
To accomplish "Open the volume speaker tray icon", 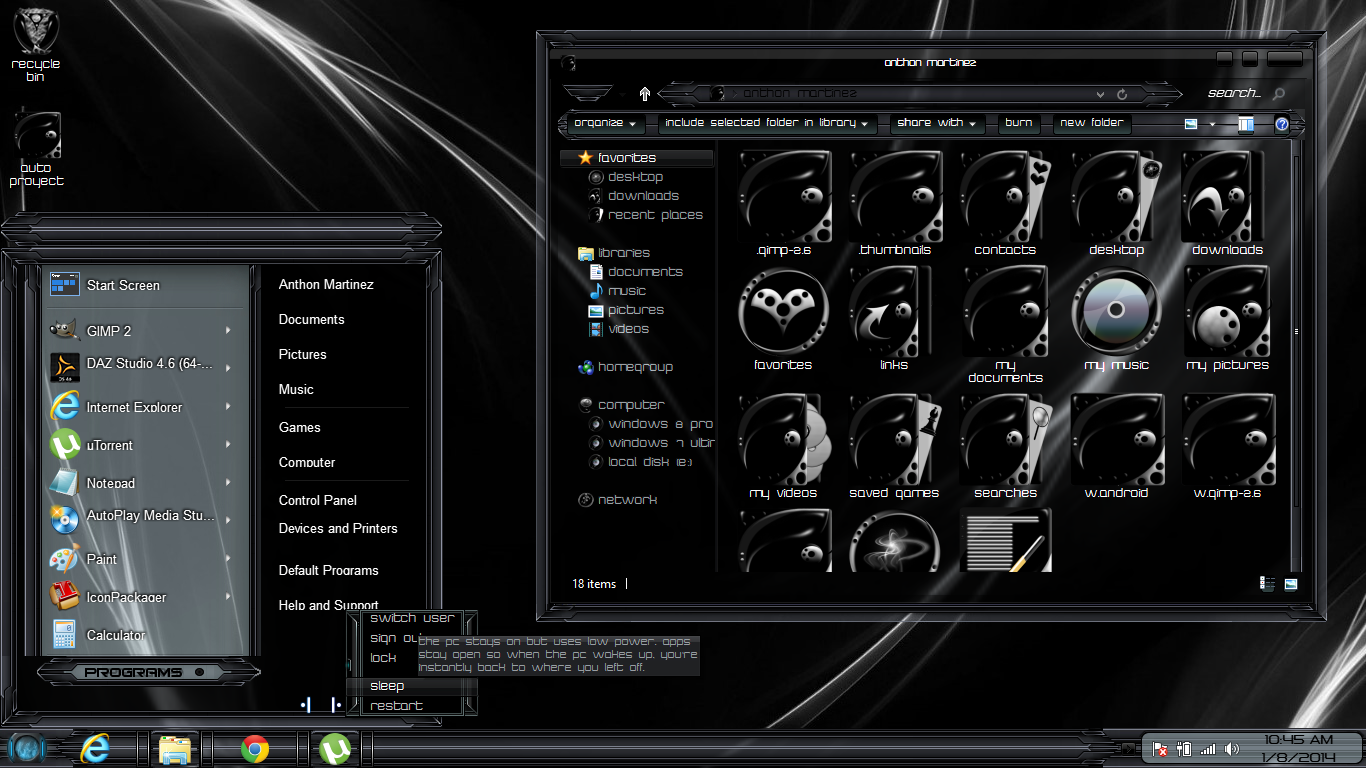I will click(1232, 749).
